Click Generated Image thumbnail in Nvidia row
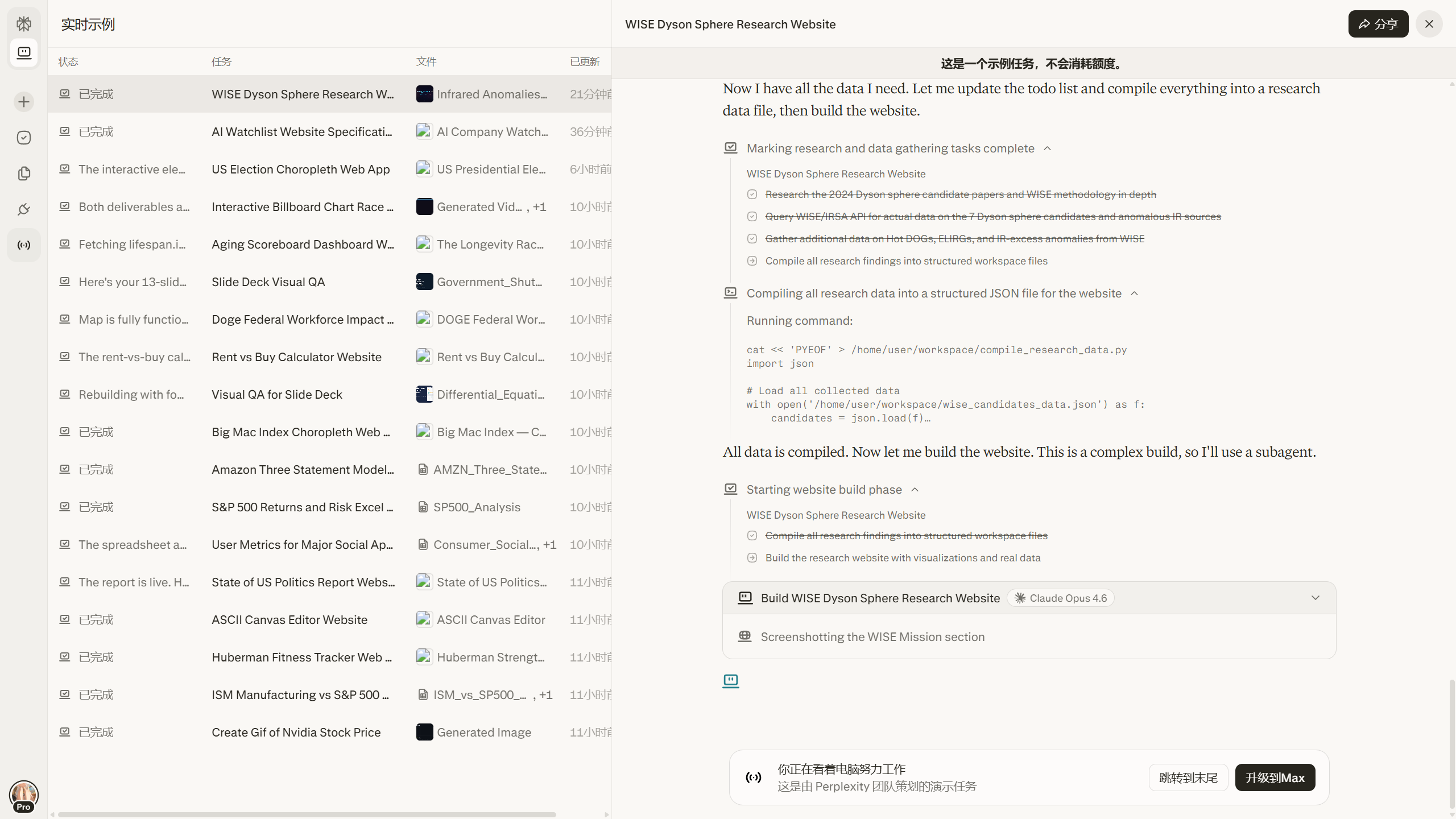This screenshot has height=819, width=1456. 424,732
